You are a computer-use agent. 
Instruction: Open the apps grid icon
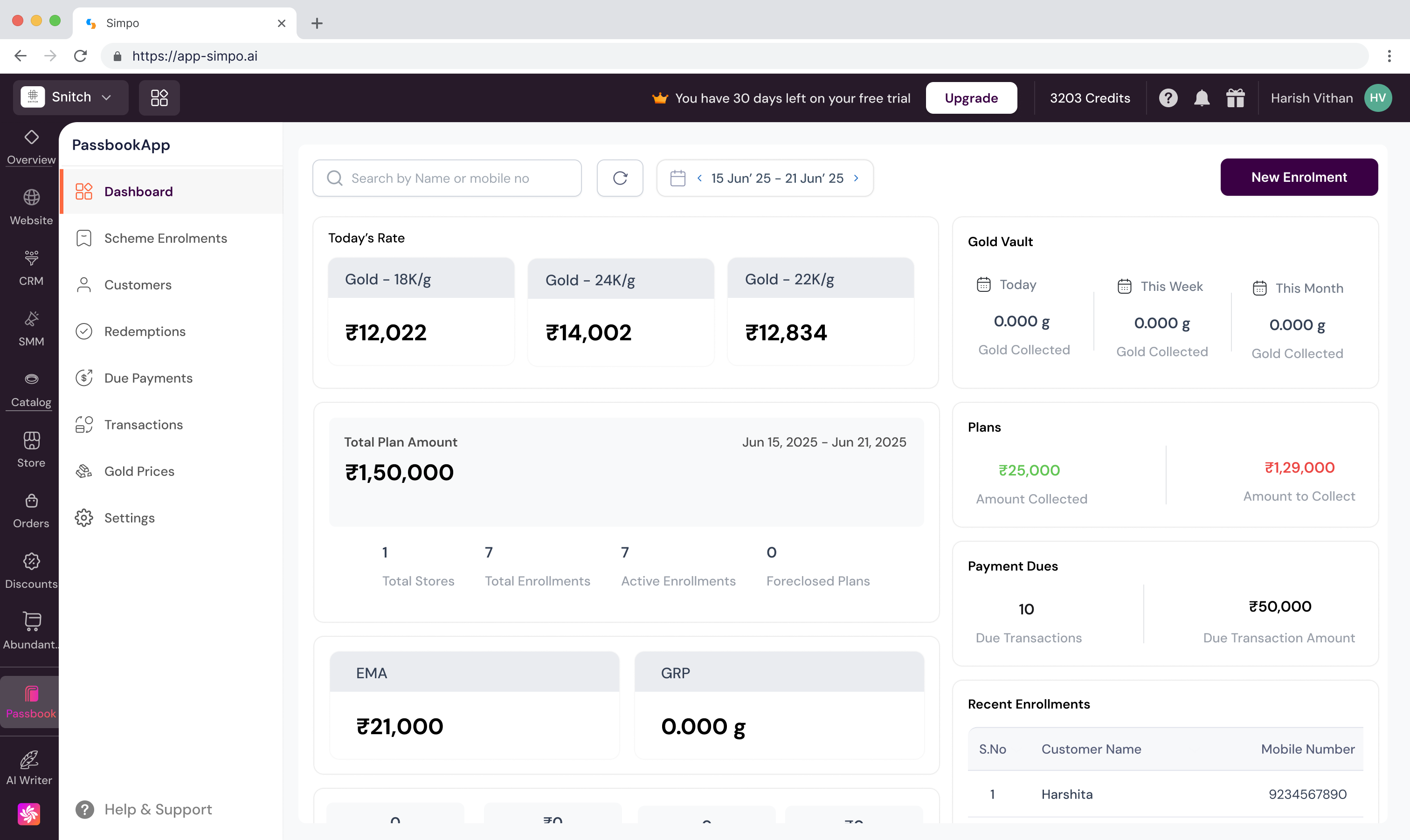click(159, 98)
